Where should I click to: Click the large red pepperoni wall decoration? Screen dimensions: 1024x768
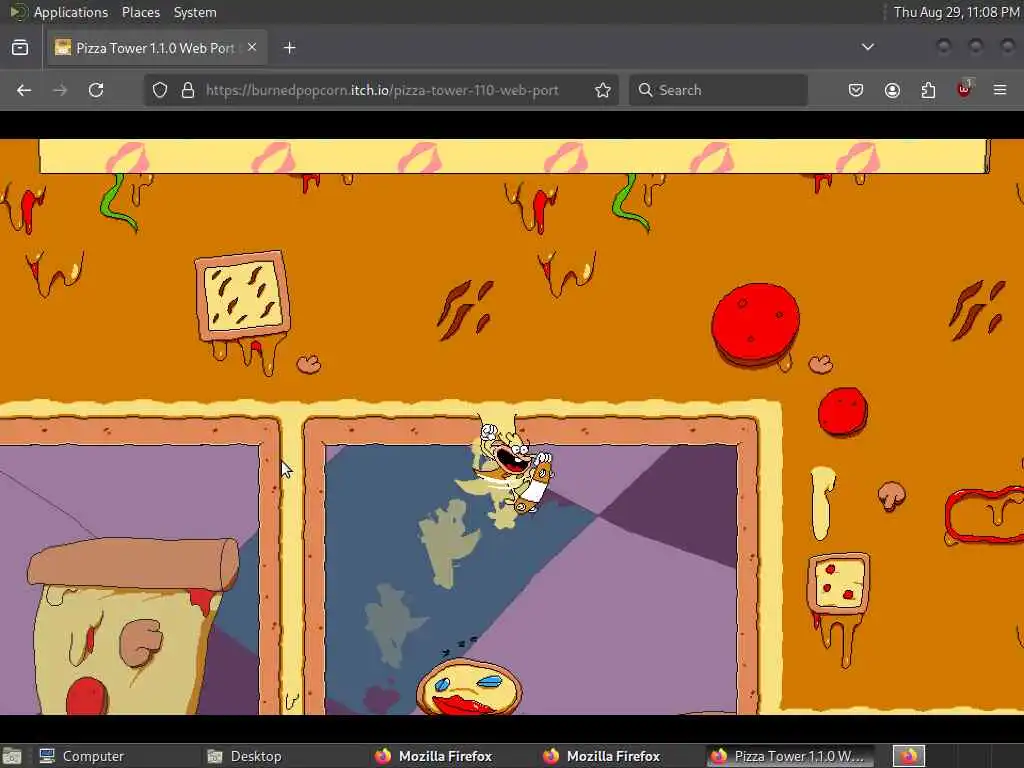point(756,323)
